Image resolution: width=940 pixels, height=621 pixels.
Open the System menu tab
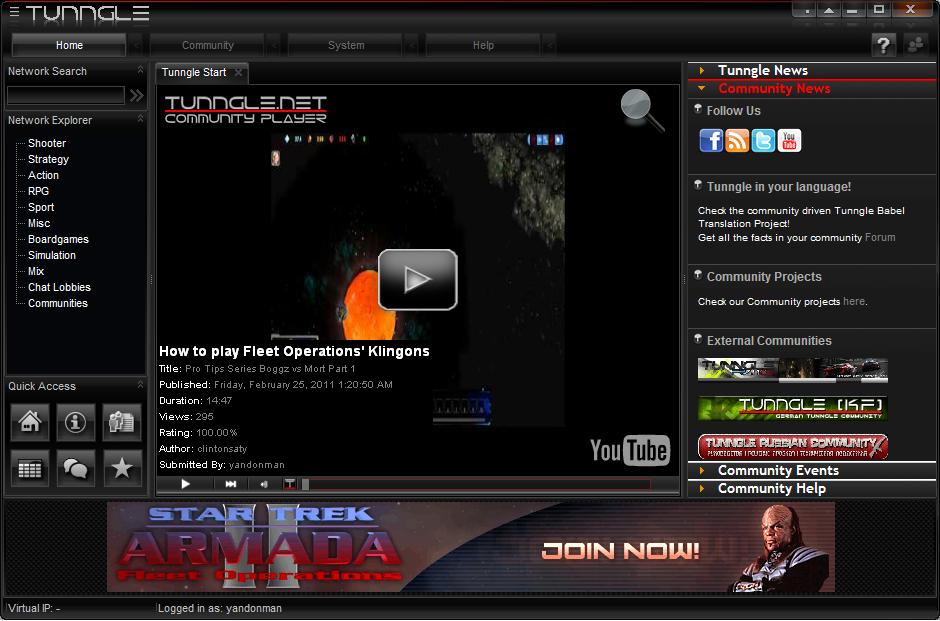tap(346, 45)
